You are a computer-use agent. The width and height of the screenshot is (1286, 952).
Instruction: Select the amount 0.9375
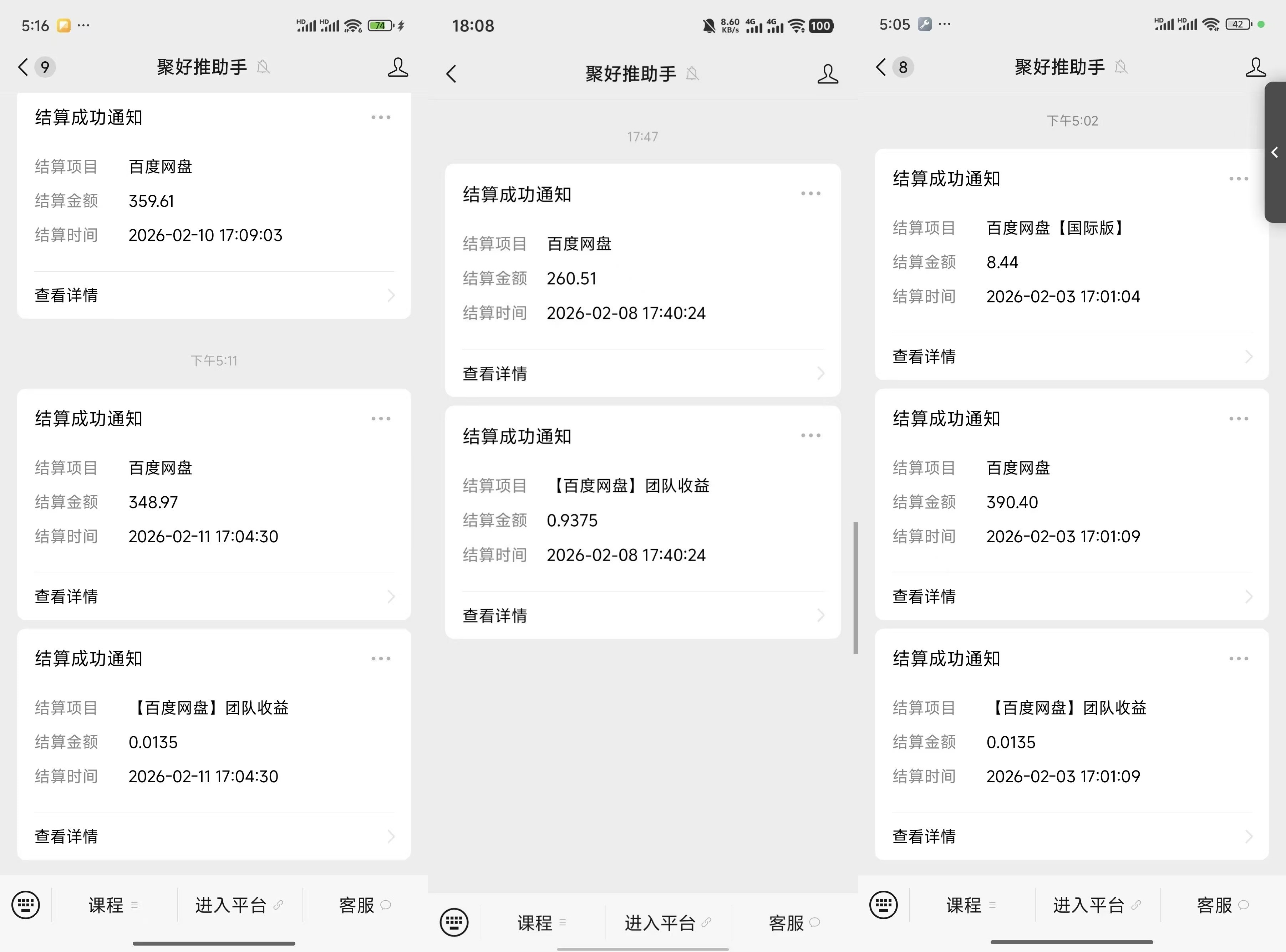coord(572,521)
